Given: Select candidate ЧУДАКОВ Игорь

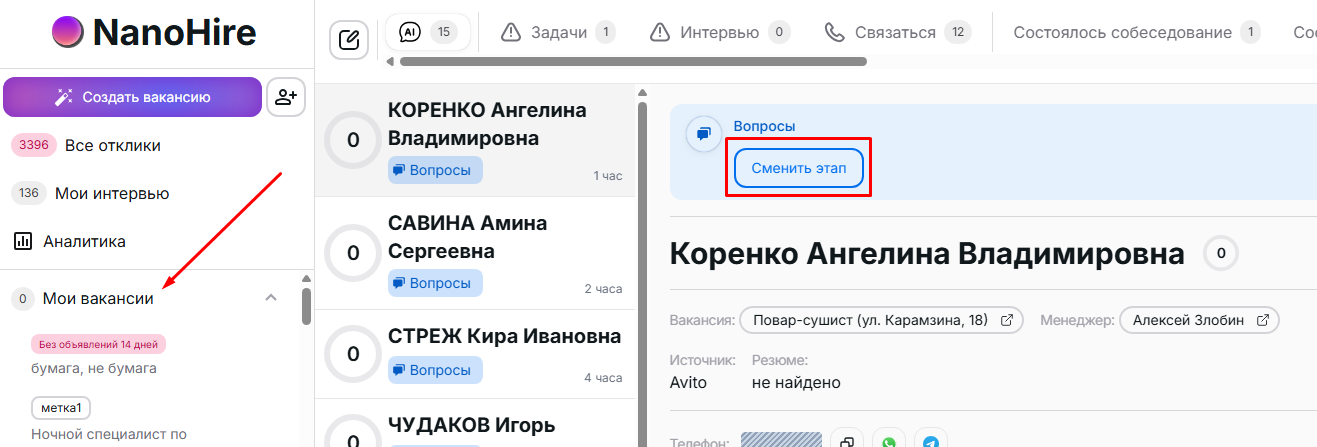Looking at the screenshot, I should 475,425.
